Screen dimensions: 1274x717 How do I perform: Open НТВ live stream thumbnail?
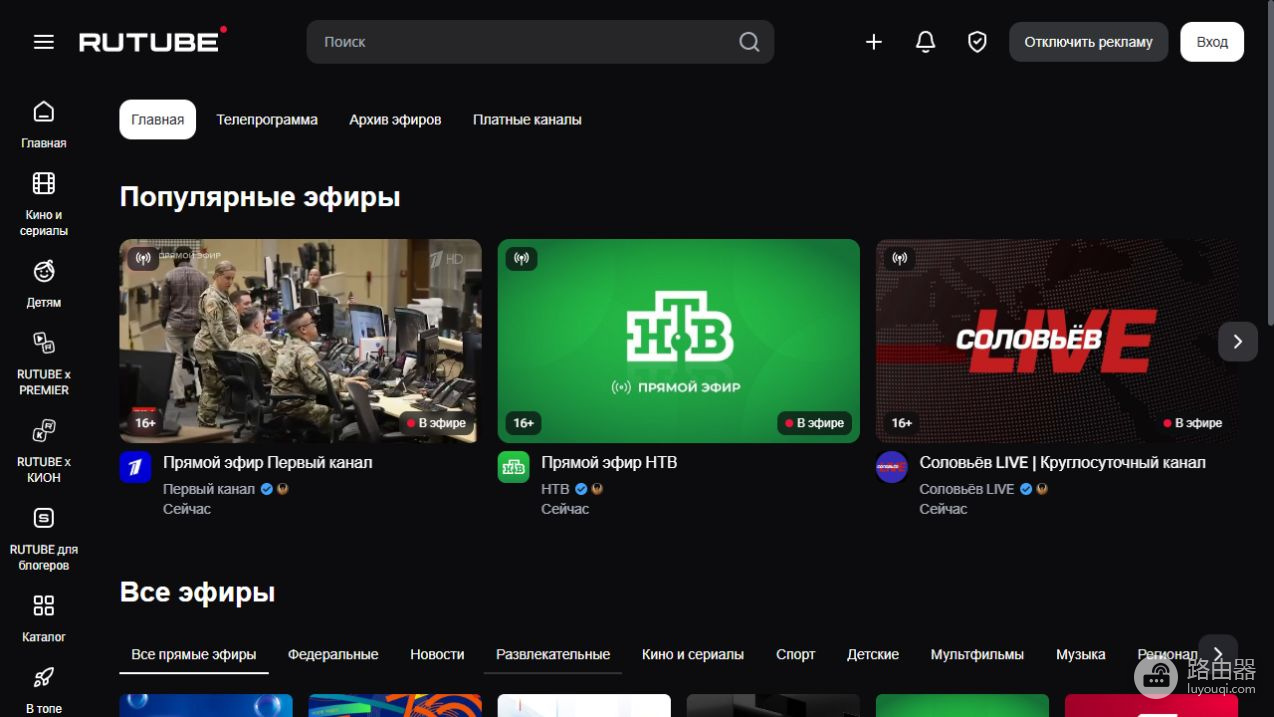pyautogui.click(x=679, y=341)
